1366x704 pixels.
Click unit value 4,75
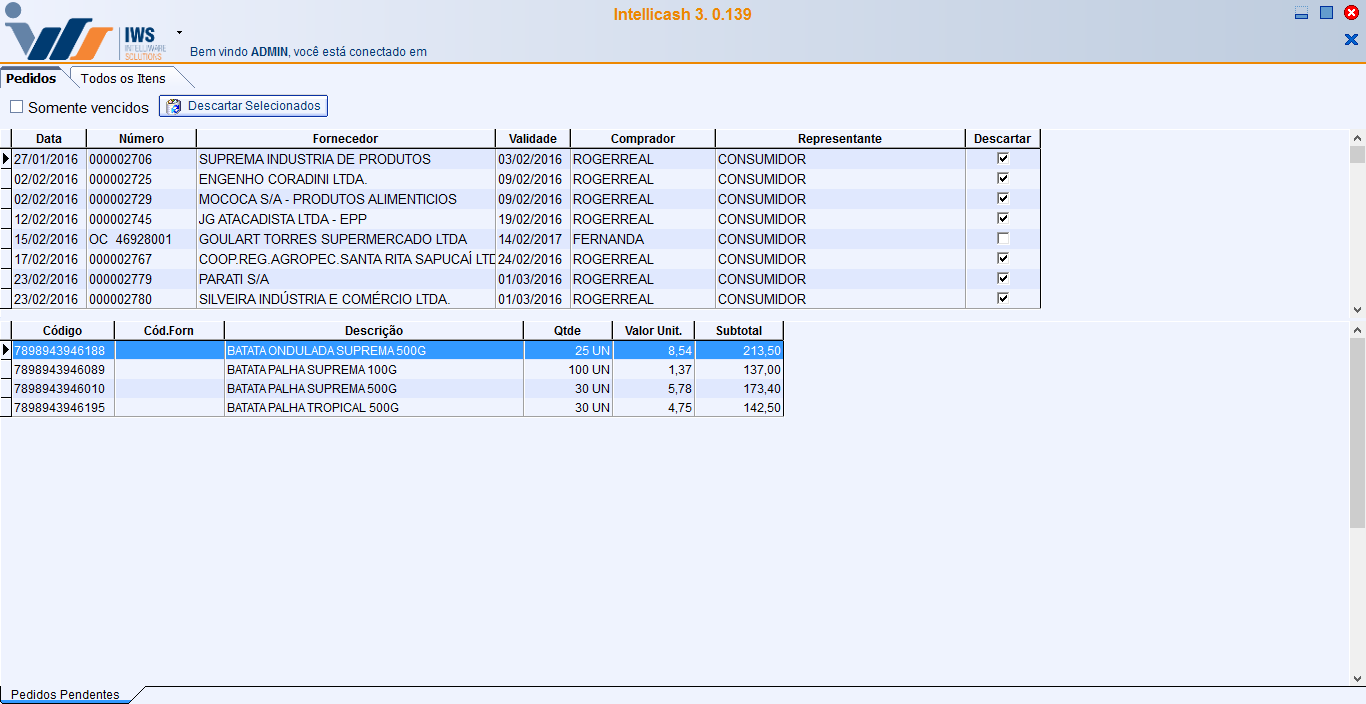coord(654,408)
